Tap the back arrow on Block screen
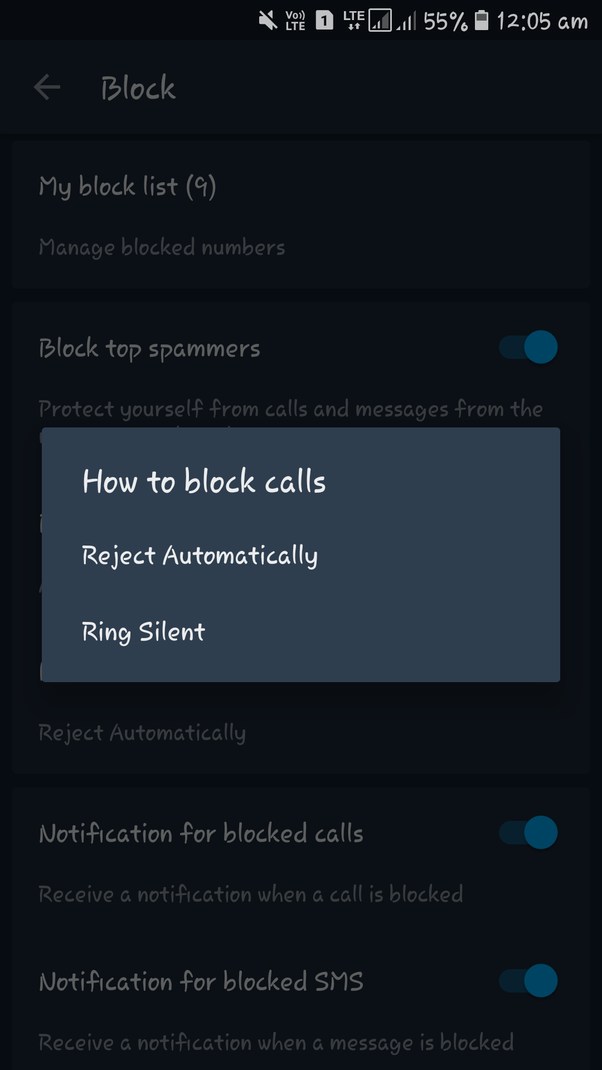Viewport: 602px width, 1070px height. (x=45, y=87)
